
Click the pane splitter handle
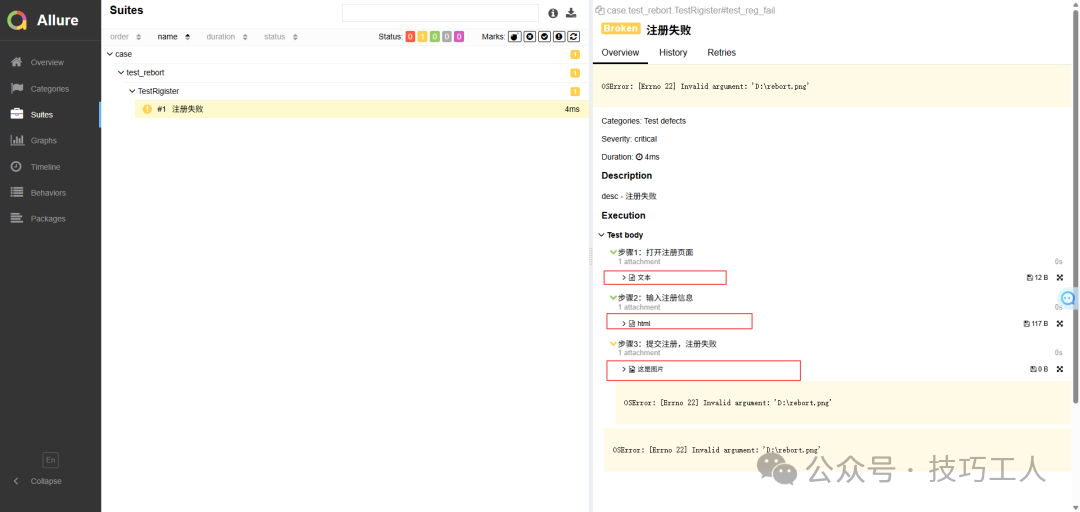click(590, 256)
